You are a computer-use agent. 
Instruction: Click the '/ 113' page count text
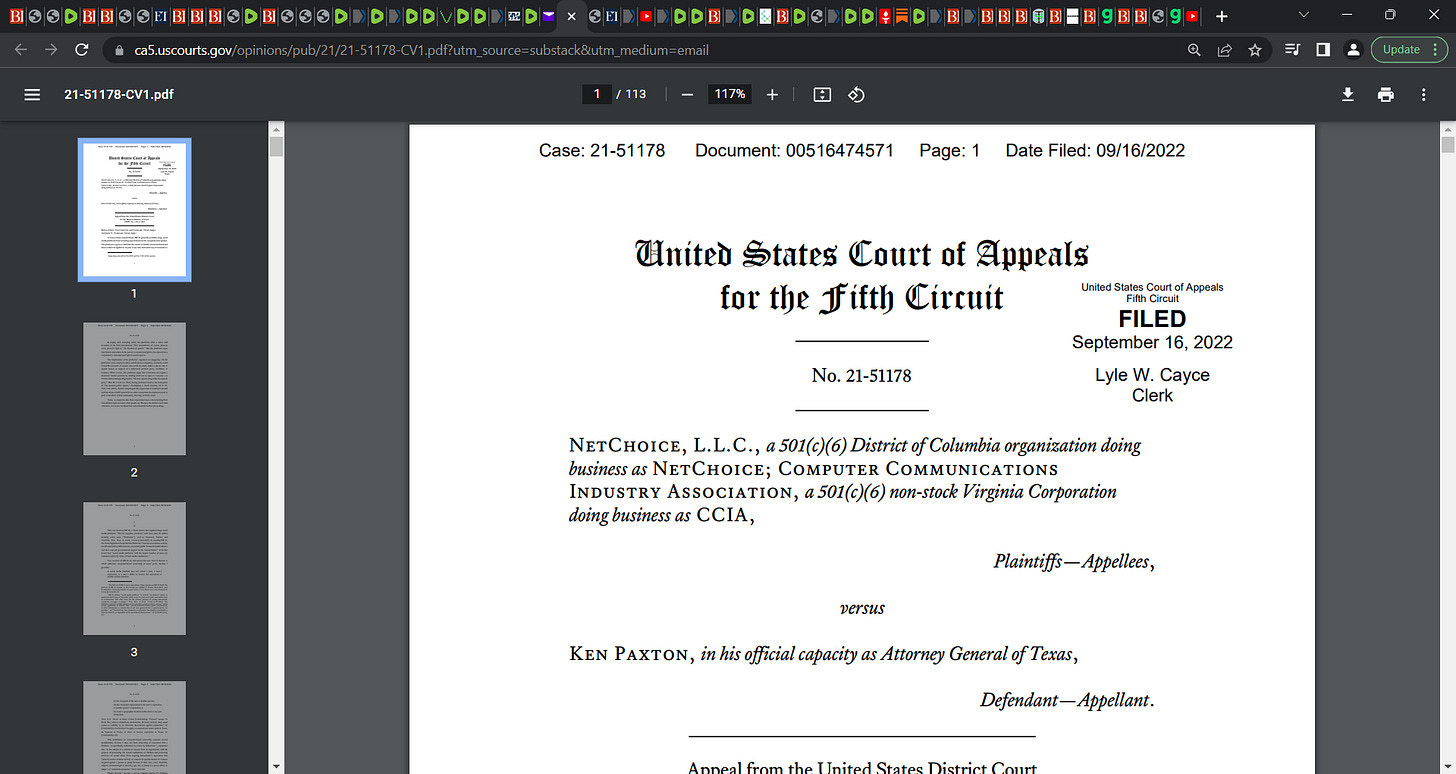point(631,94)
